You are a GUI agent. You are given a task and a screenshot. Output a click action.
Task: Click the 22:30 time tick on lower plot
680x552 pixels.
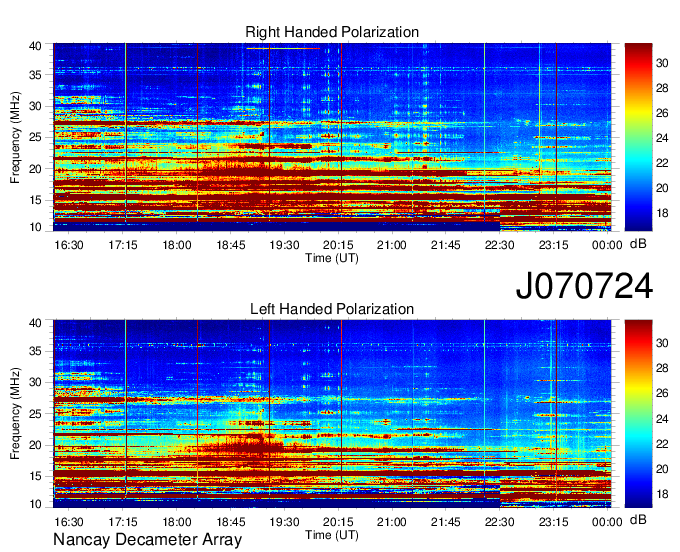[x=500, y=522]
